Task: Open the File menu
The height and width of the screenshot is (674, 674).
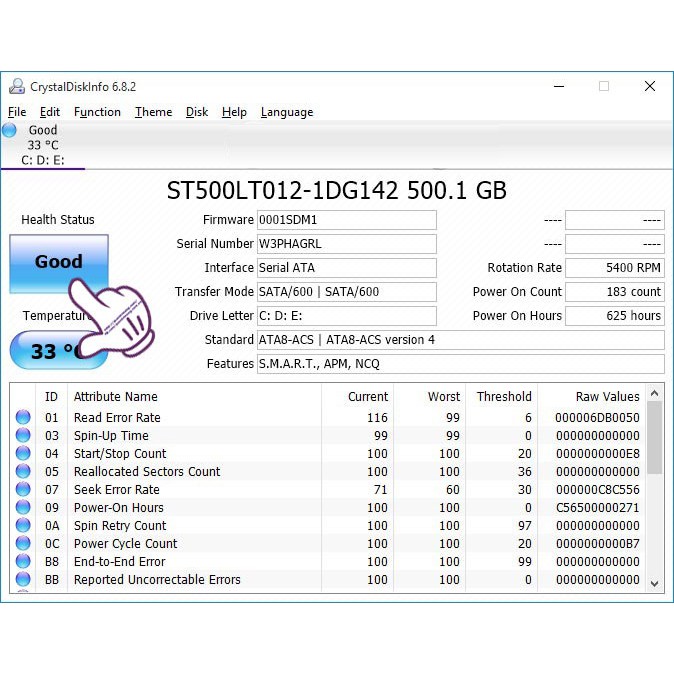Action: click(x=17, y=112)
